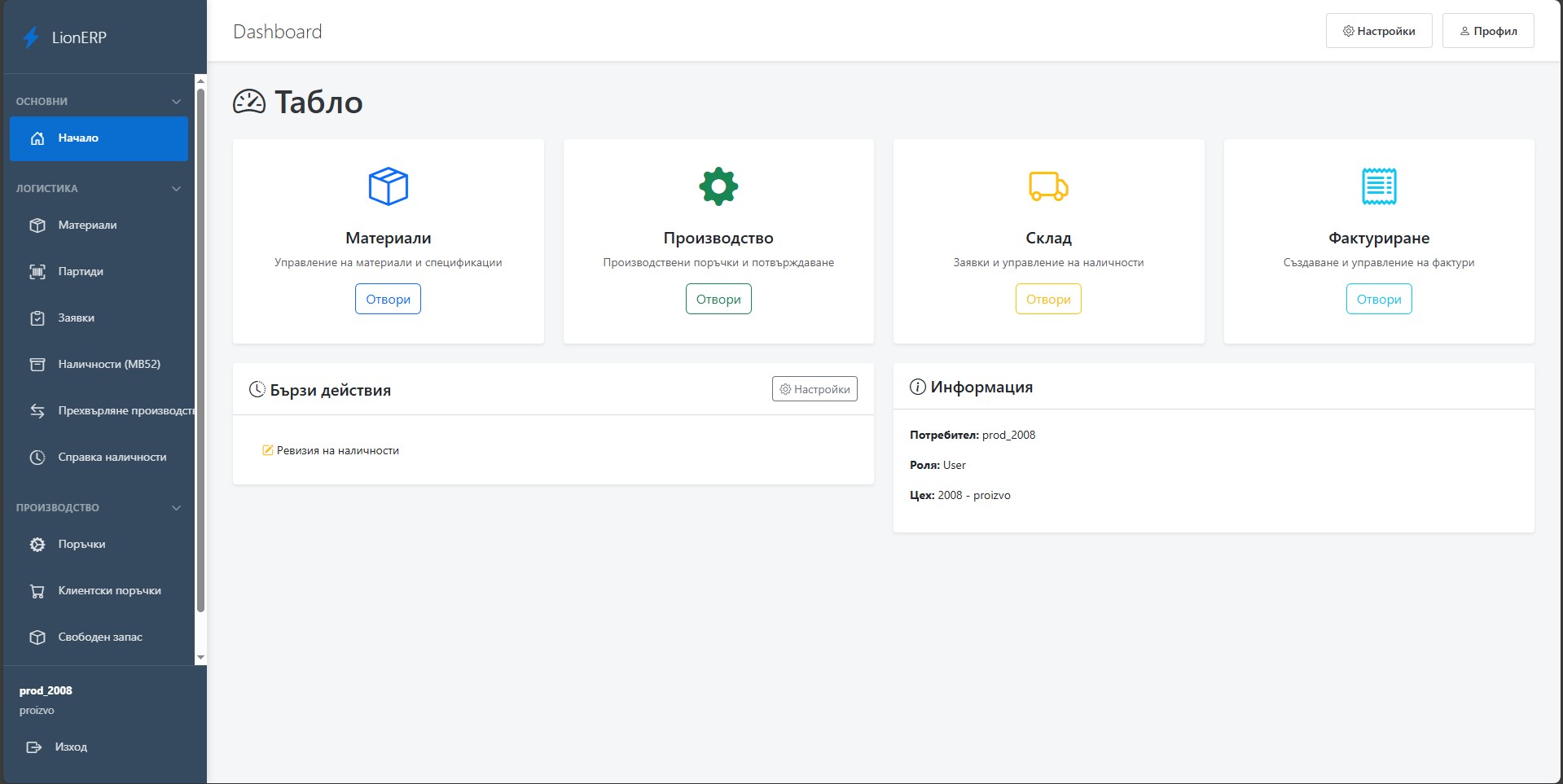The image size is (1563, 784).
Task: Click the LionERP lightning bolt logo
Action: 31,37
